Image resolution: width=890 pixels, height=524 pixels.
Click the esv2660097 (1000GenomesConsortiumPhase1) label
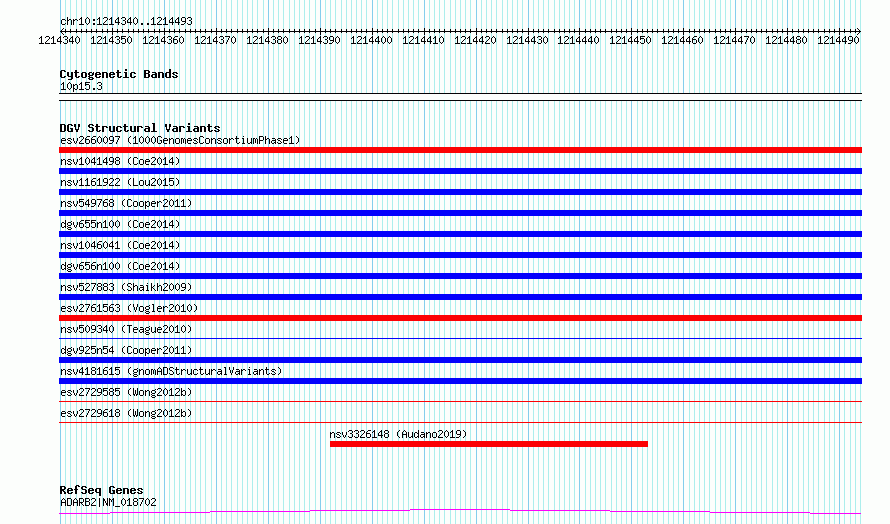[180, 140]
